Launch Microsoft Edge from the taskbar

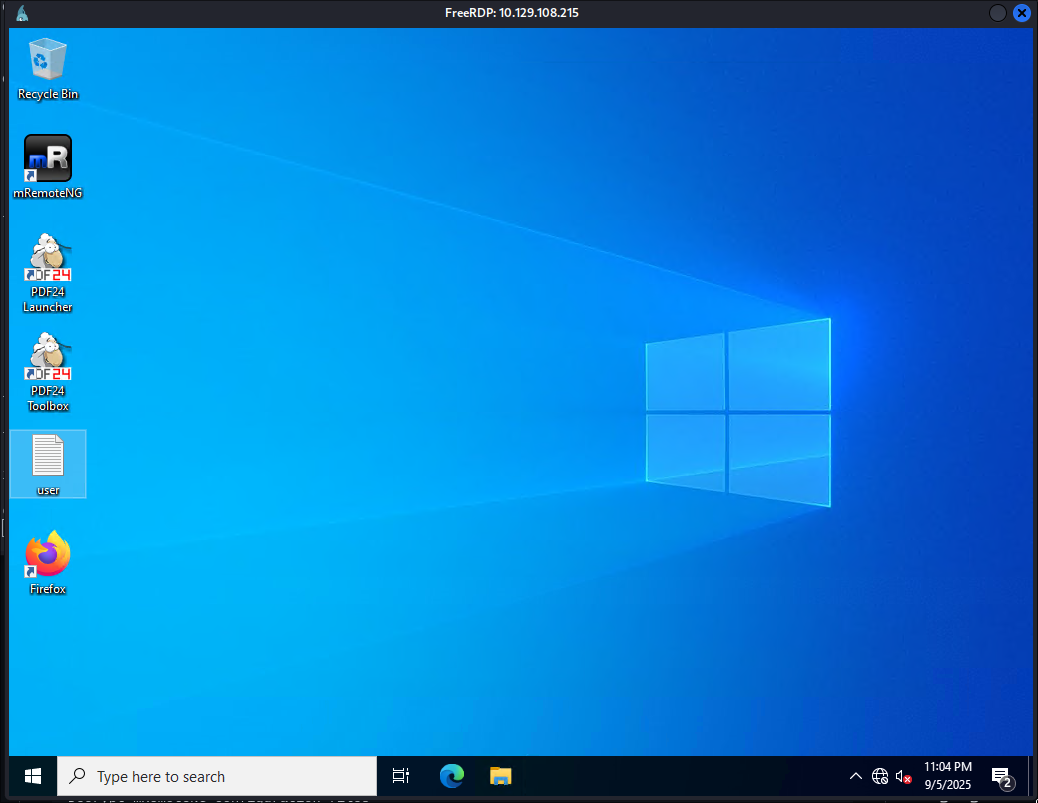click(451, 776)
